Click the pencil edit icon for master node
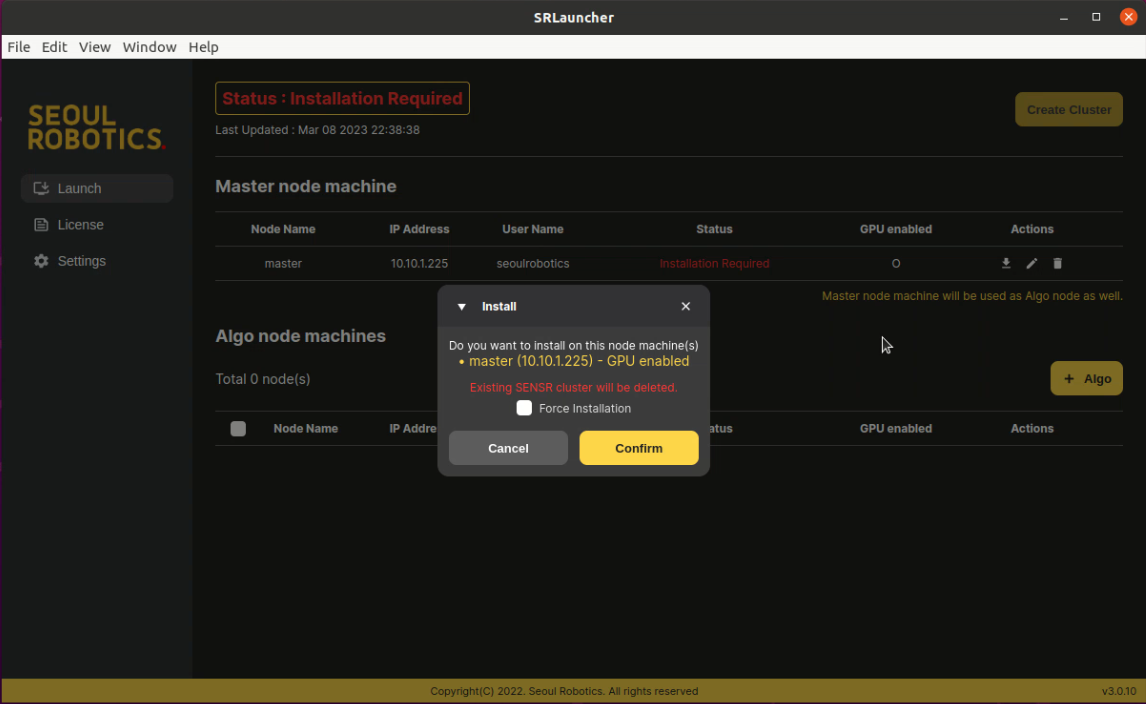Viewport: 1146px width, 704px height. pyautogui.click(x=1032, y=264)
